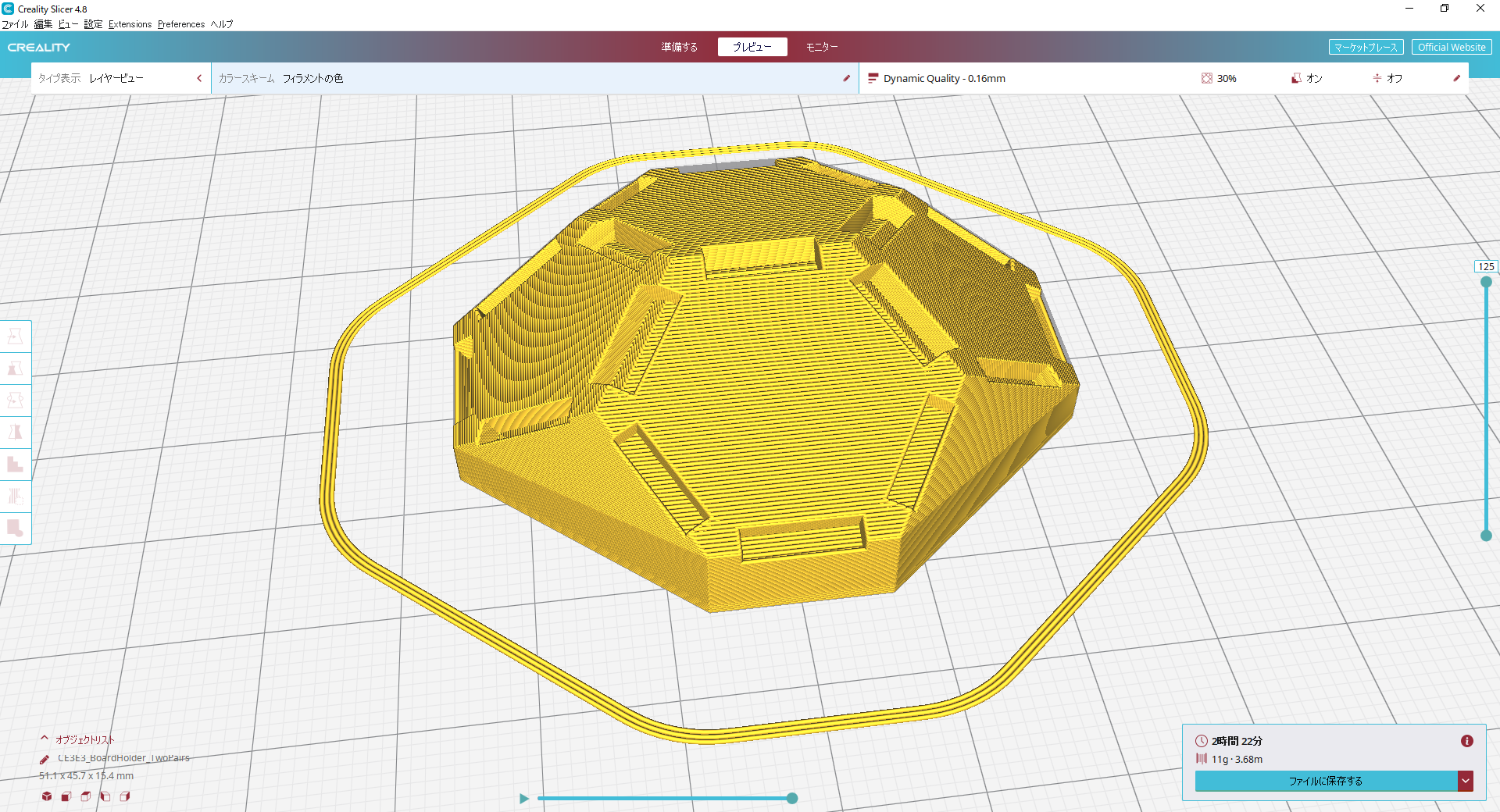The width and height of the screenshot is (1500, 812).
Task: Click the red info icon in print summary
Action: pos(1466,741)
